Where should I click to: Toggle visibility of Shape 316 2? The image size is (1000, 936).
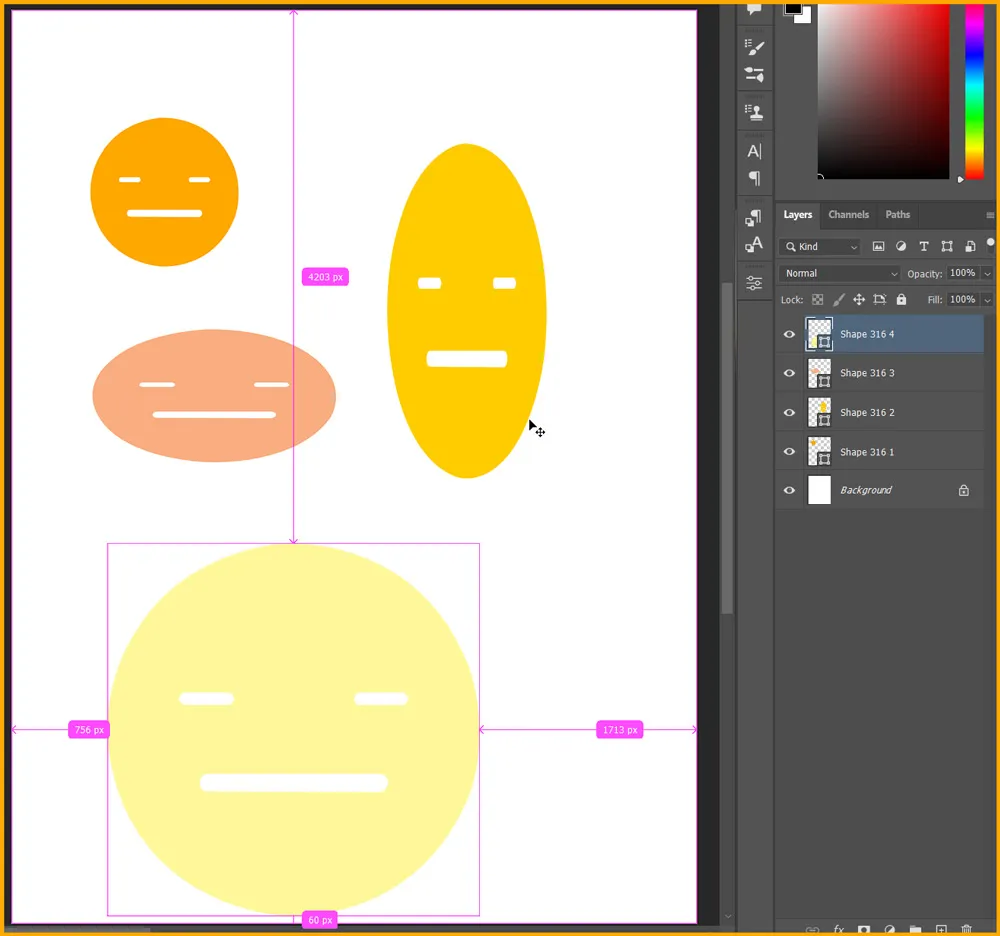click(x=789, y=412)
